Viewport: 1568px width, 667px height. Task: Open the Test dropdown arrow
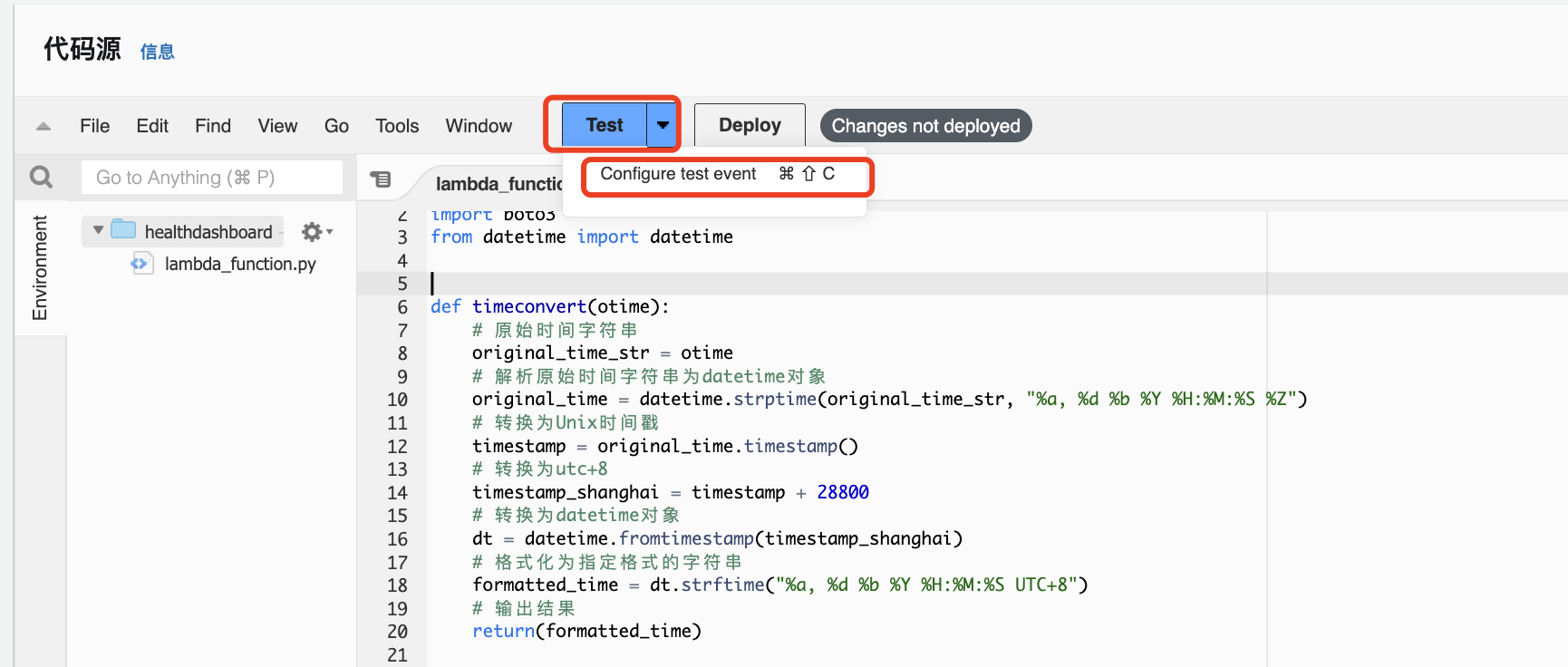click(x=663, y=125)
